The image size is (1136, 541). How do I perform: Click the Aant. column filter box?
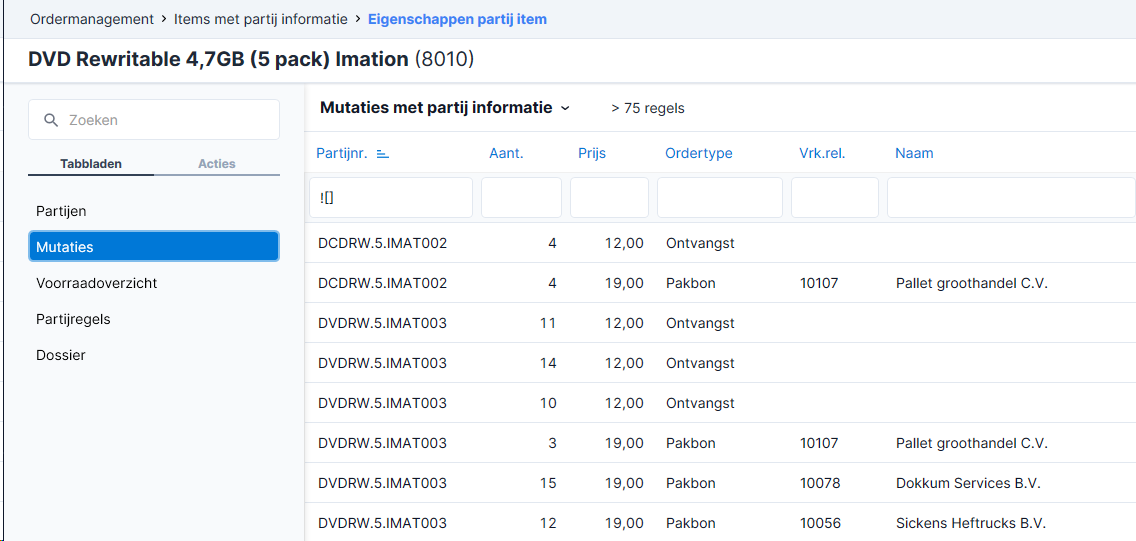521,198
